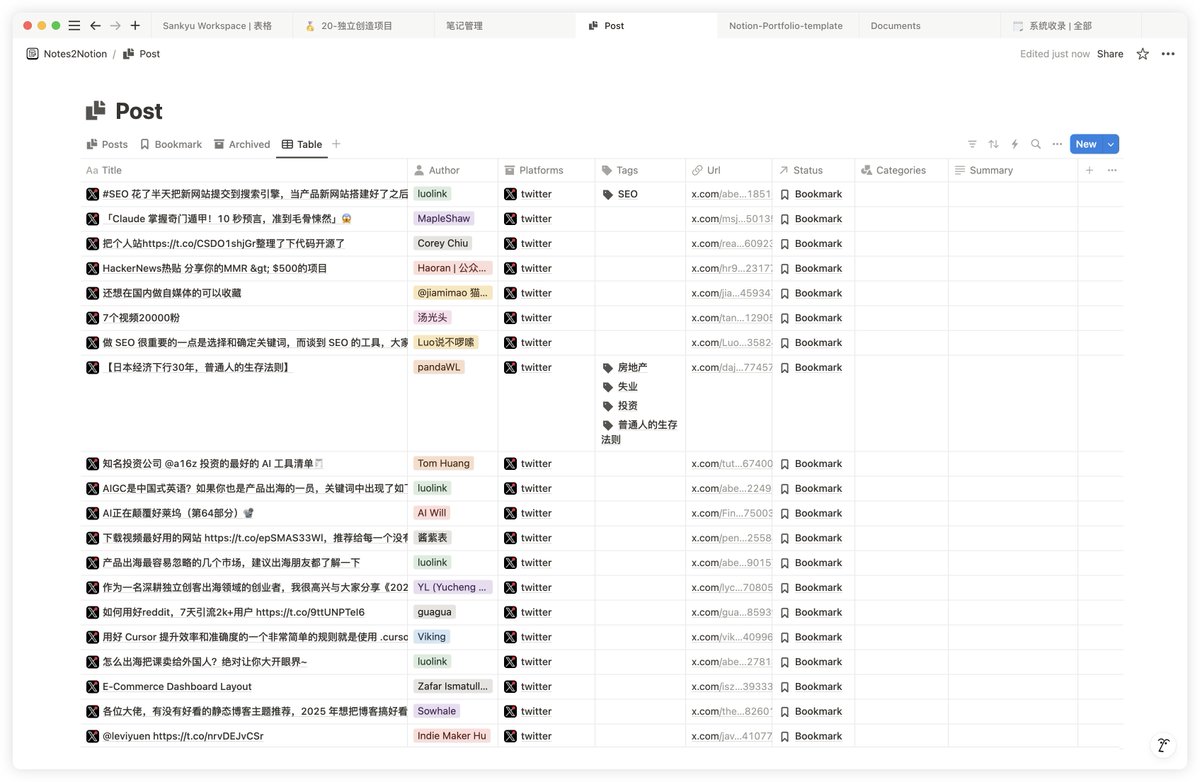Toggle the sidebar with the hamburger icon
Viewport: 1200px width, 782px height.
click(74, 26)
